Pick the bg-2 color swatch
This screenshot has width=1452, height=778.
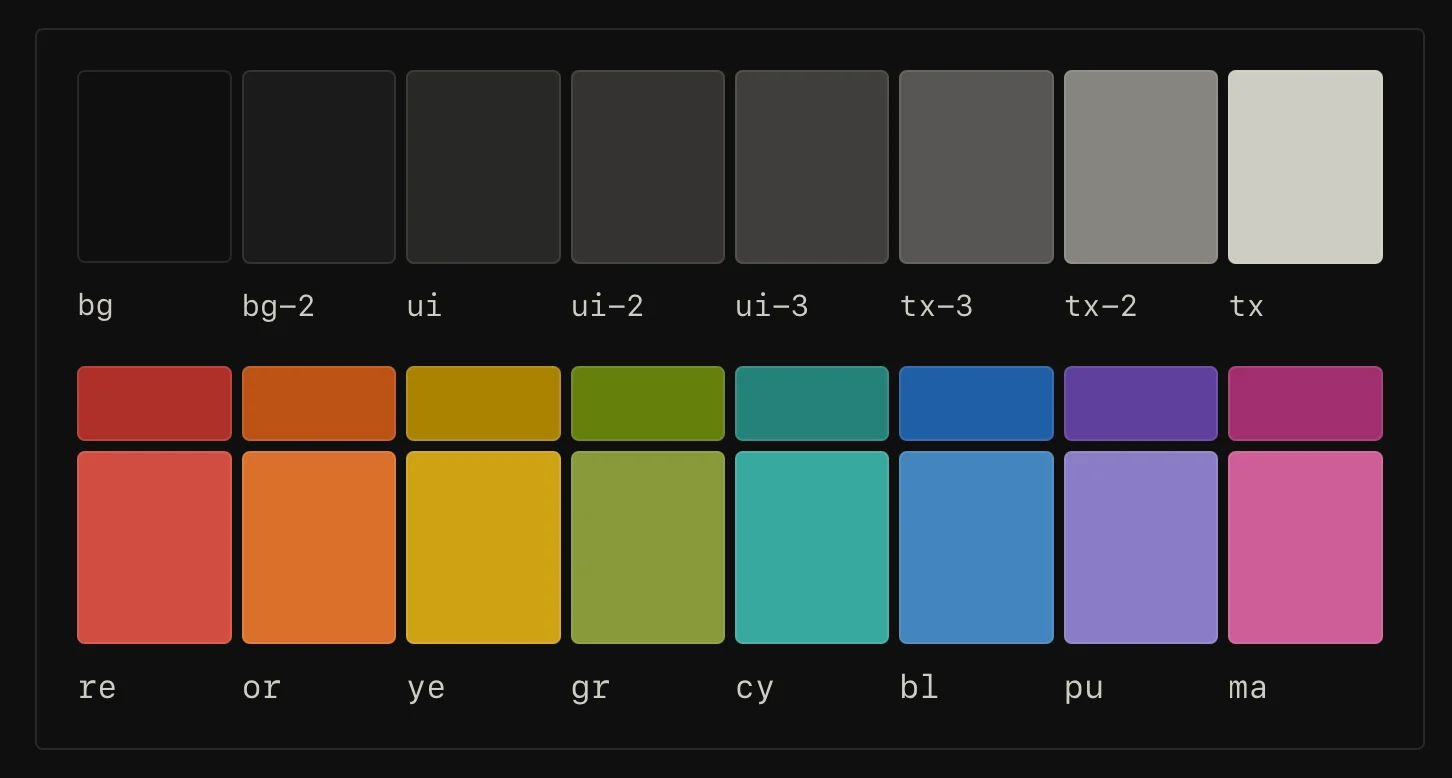click(x=319, y=167)
